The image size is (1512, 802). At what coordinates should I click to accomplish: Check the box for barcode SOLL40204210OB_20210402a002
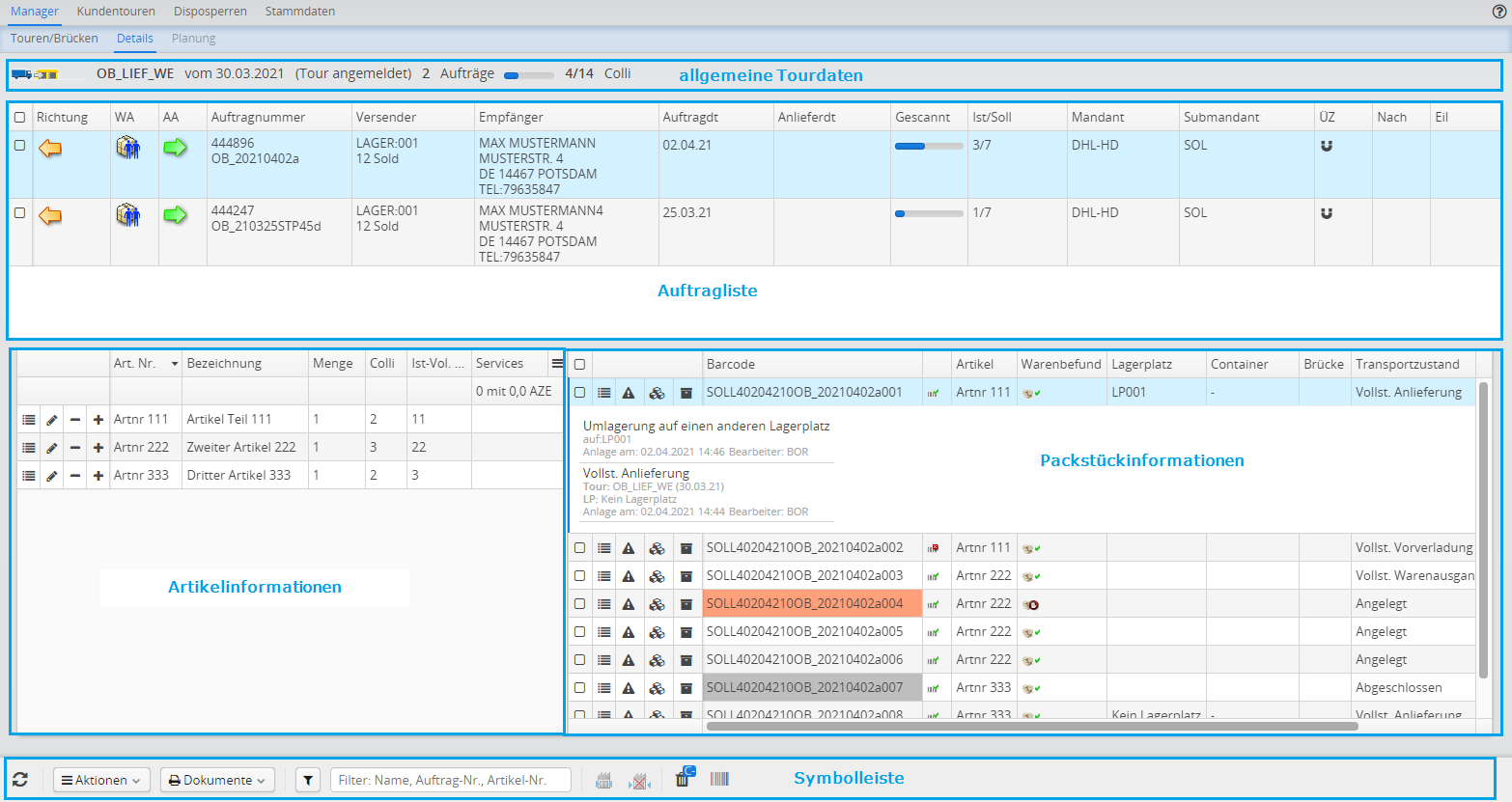(x=580, y=548)
